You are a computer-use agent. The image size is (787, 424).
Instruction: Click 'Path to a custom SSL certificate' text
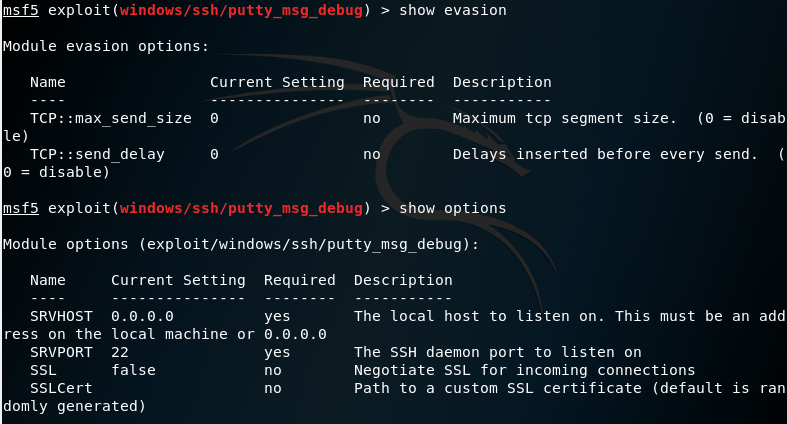click(x=498, y=388)
